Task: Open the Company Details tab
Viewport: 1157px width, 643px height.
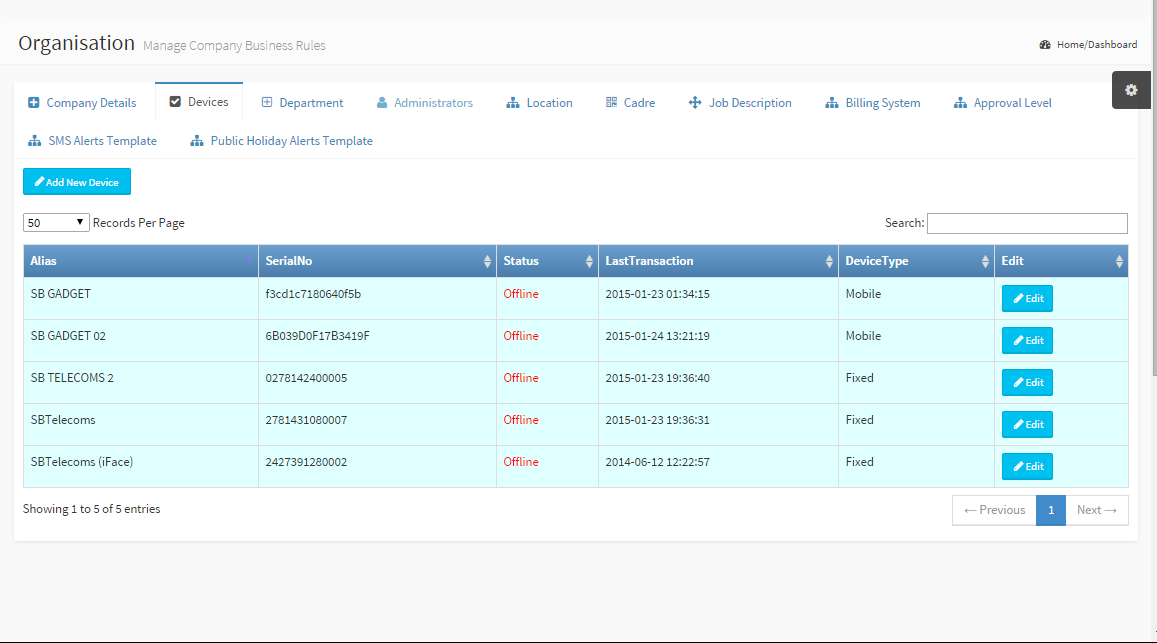Action: point(82,103)
